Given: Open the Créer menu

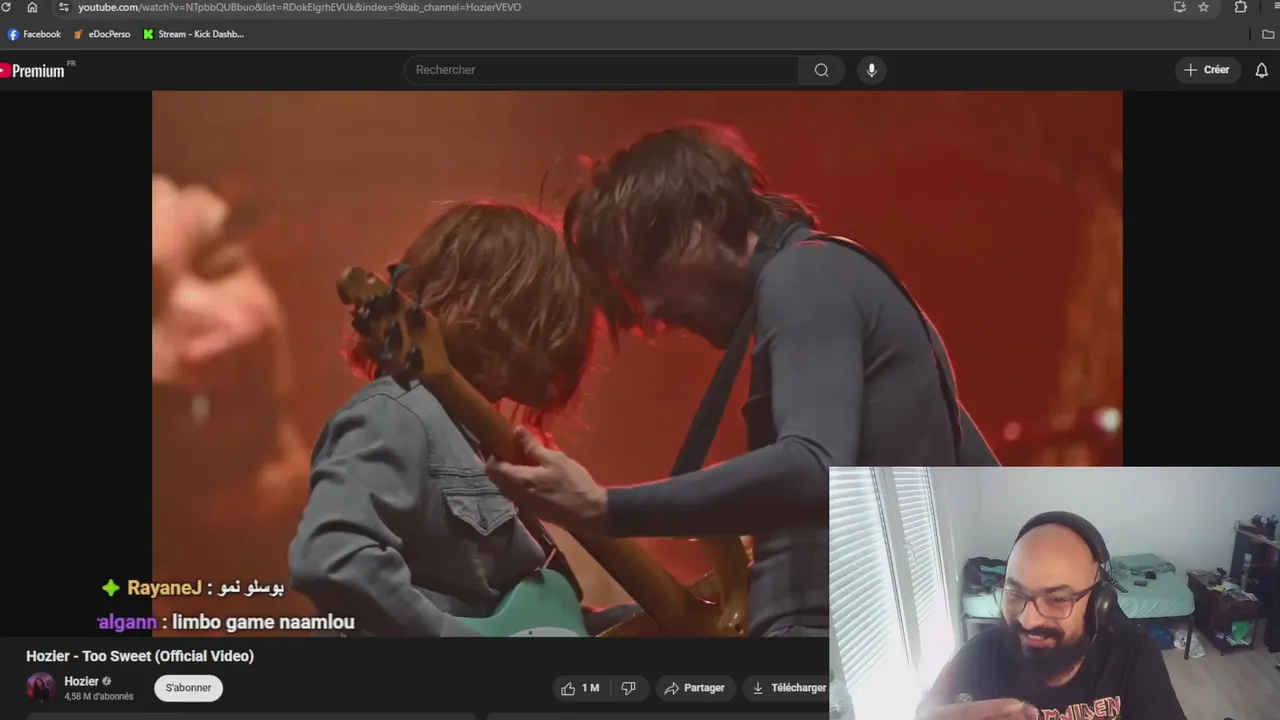Looking at the screenshot, I should [x=1207, y=70].
